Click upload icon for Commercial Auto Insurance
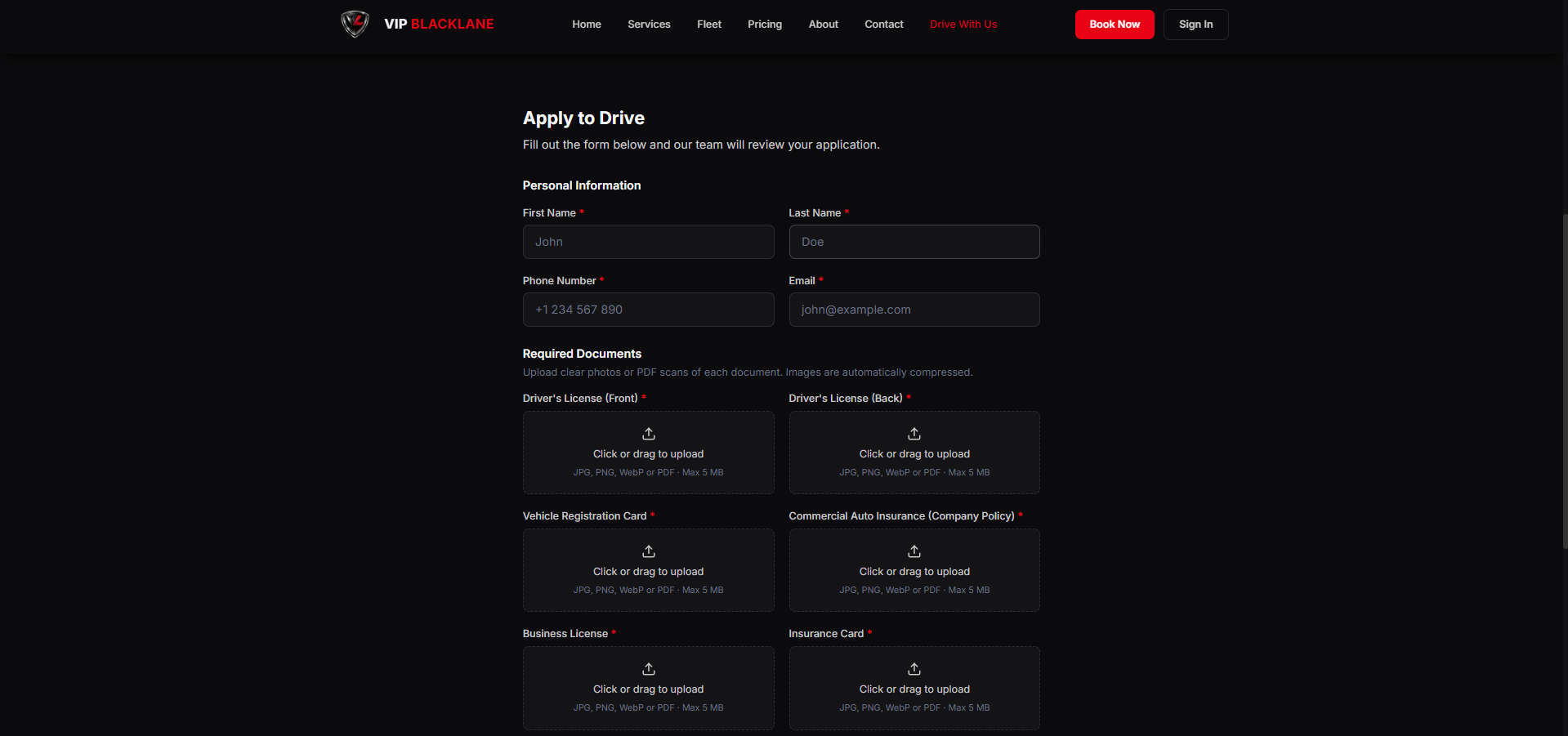1568x736 pixels. click(x=914, y=551)
